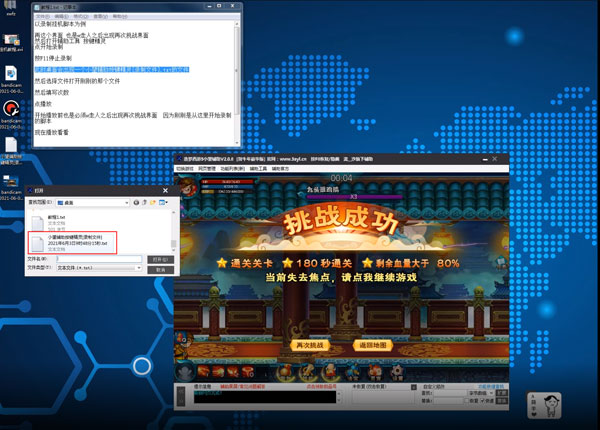Select the 小董辅助按键精灵 recorded script file
Viewport: 600px width, 430px height.
coord(73,243)
